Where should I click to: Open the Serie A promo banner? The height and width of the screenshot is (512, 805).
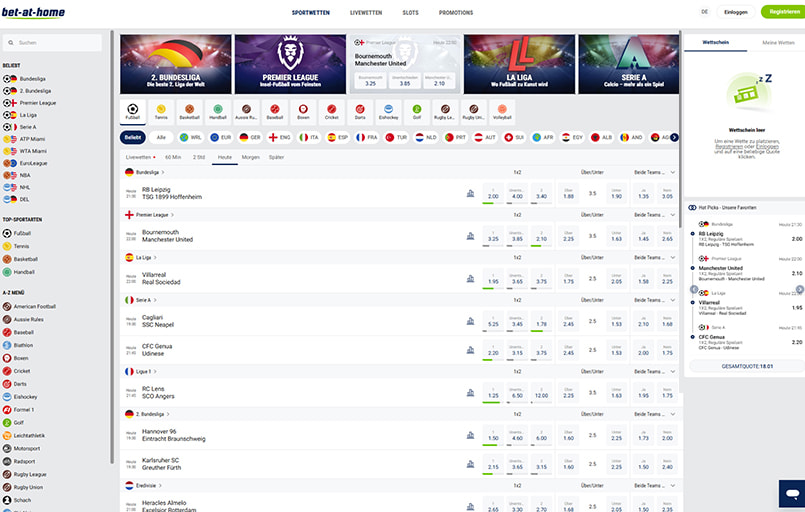(628, 64)
